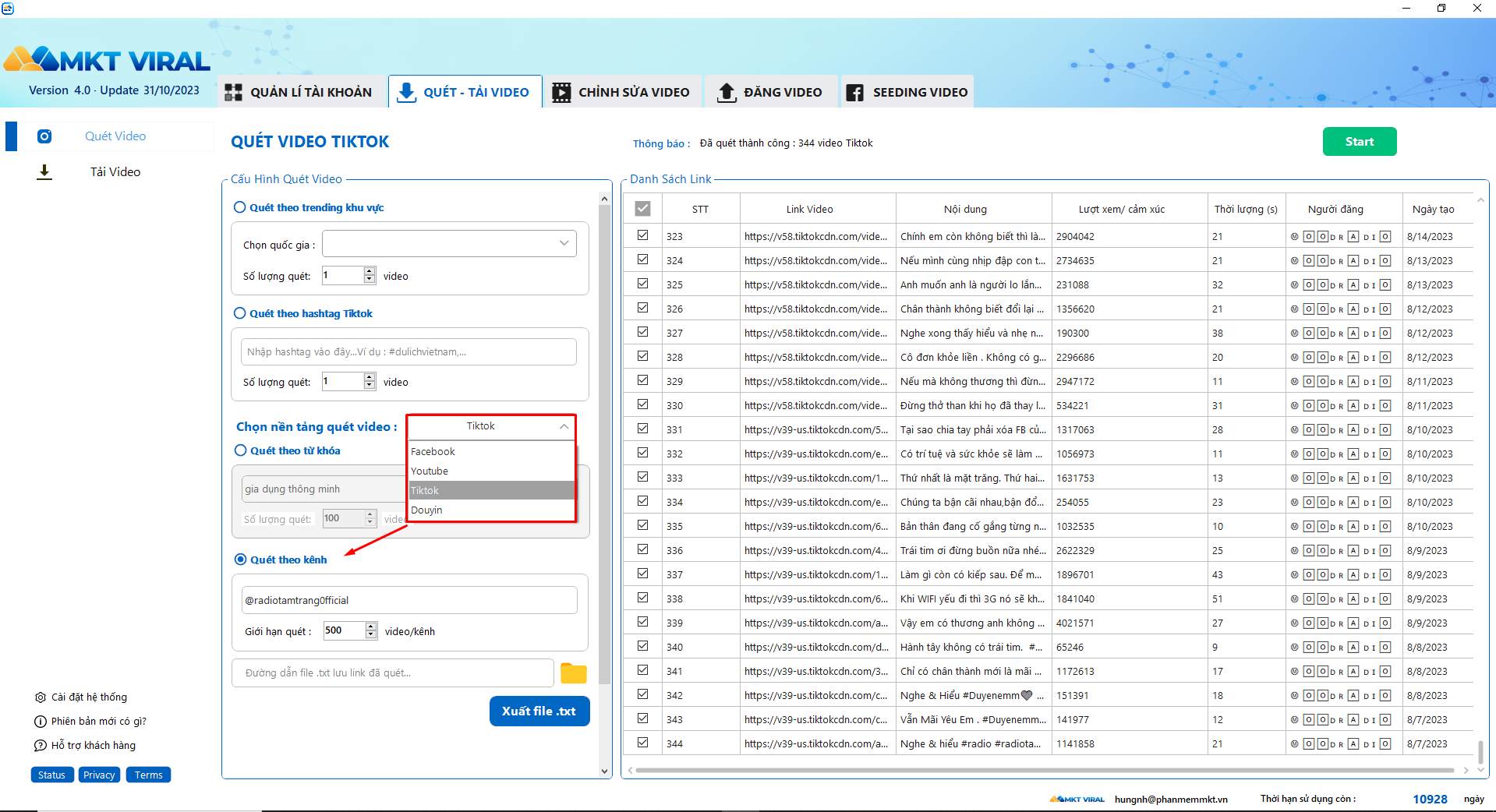Click the Xuất file .txt button
1496x812 pixels.
pyautogui.click(x=539, y=711)
